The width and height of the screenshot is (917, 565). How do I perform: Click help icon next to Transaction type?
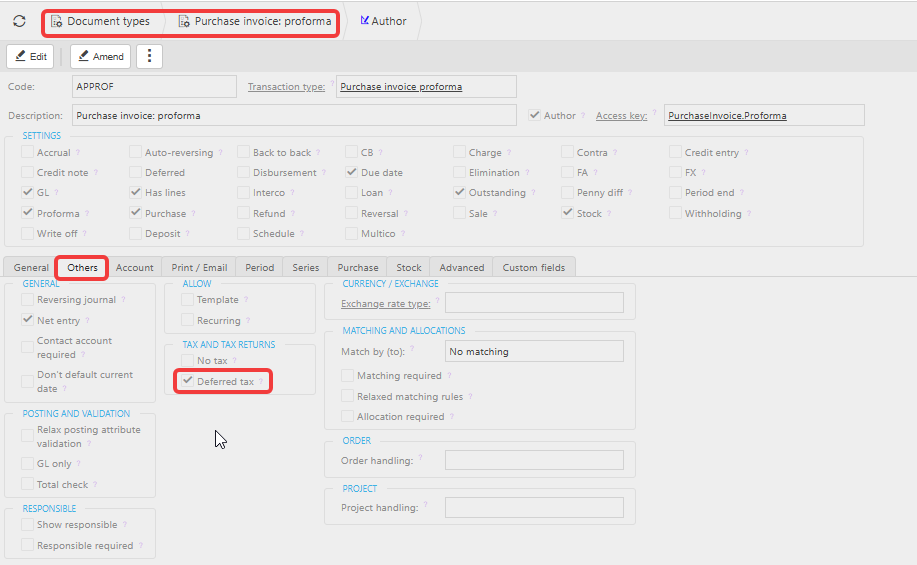tap(332, 83)
